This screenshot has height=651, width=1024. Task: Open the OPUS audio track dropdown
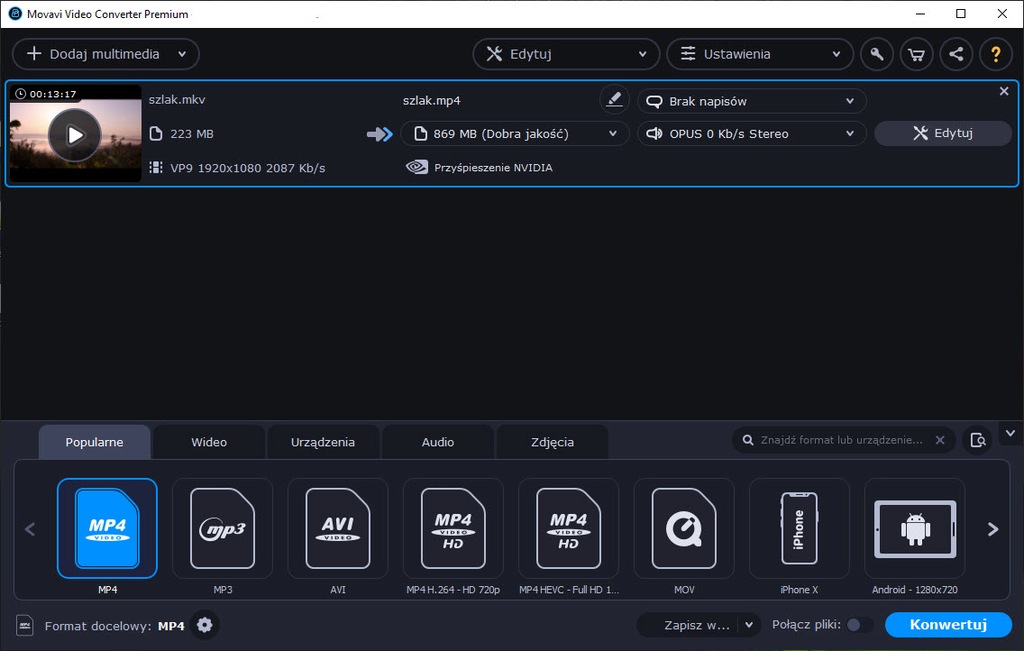[x=752, y=134]
